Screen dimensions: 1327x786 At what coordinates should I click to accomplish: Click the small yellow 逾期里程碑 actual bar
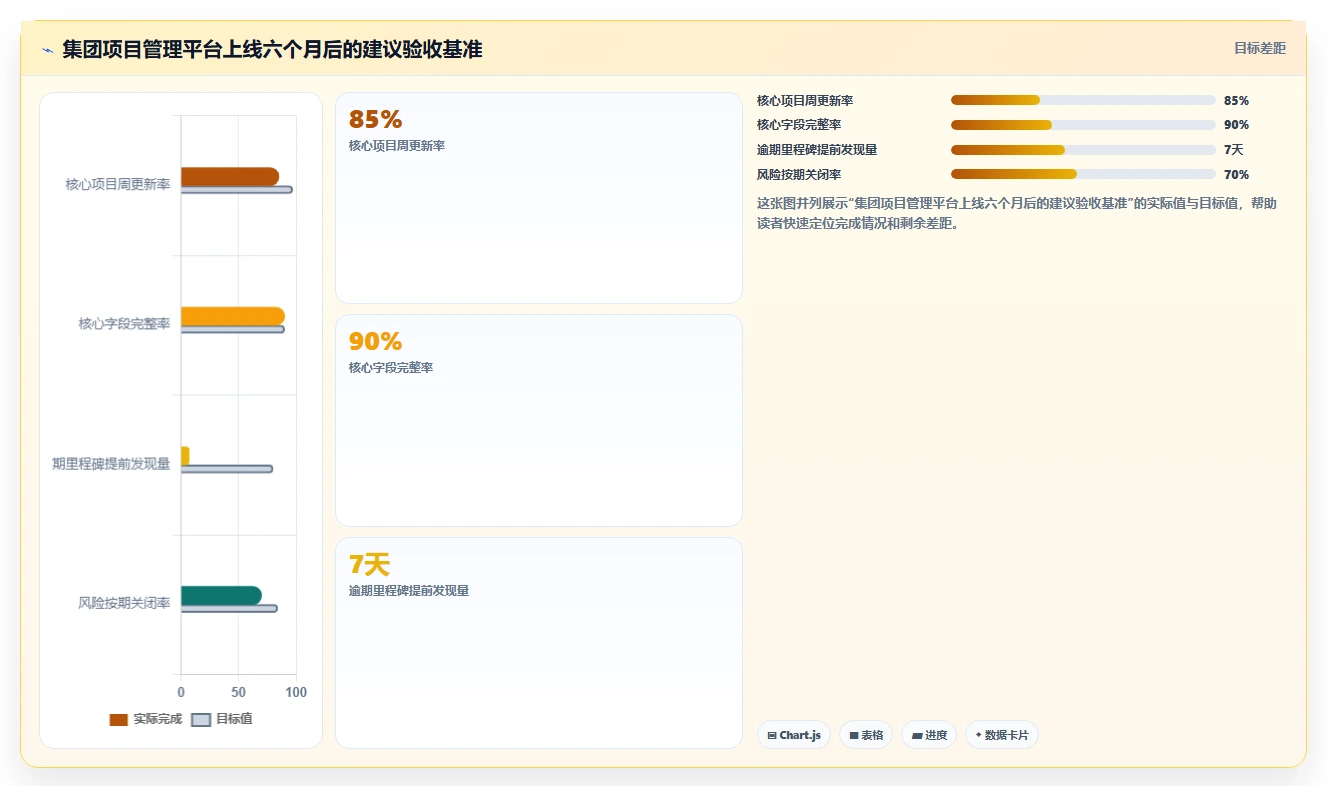(x=185, y=456)
